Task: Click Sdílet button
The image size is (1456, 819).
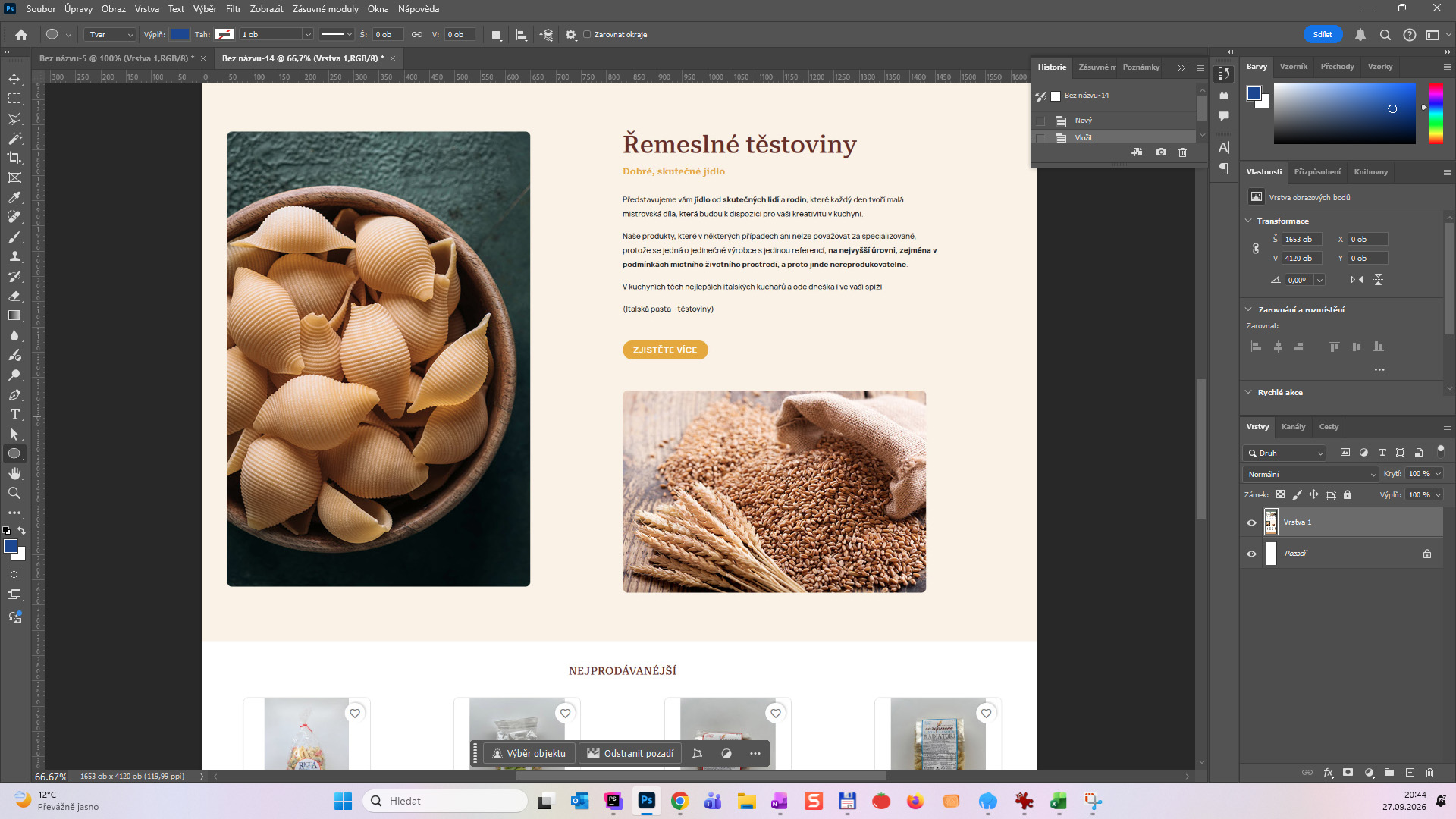Action: tap(1323, 35)
